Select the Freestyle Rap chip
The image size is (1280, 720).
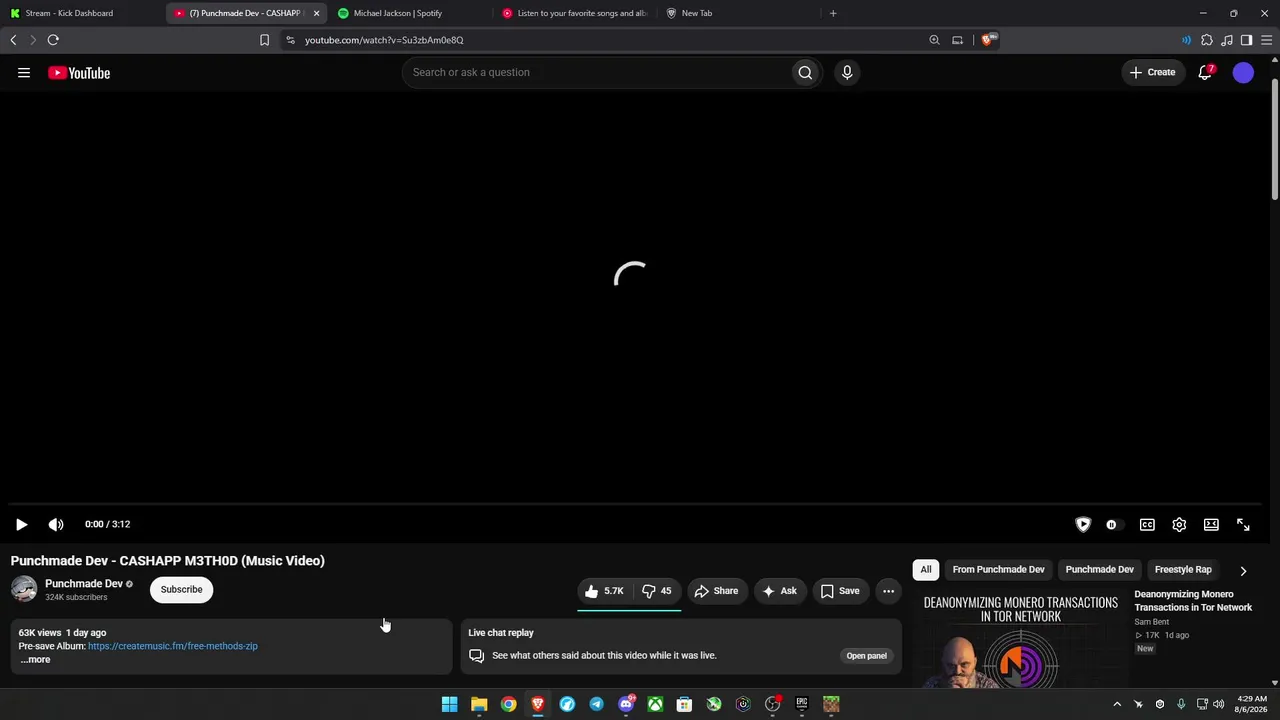pos(1183,570)
